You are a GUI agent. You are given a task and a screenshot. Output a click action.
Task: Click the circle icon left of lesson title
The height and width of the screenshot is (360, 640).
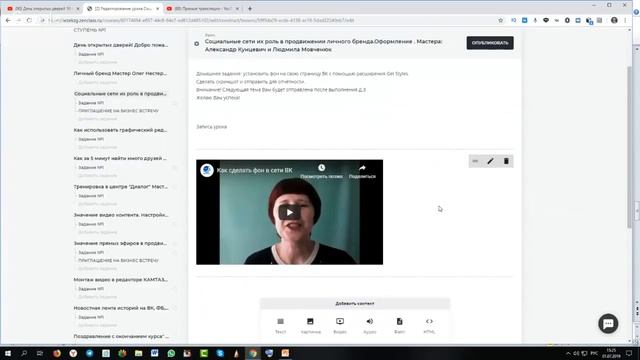[x=197, y=44]
